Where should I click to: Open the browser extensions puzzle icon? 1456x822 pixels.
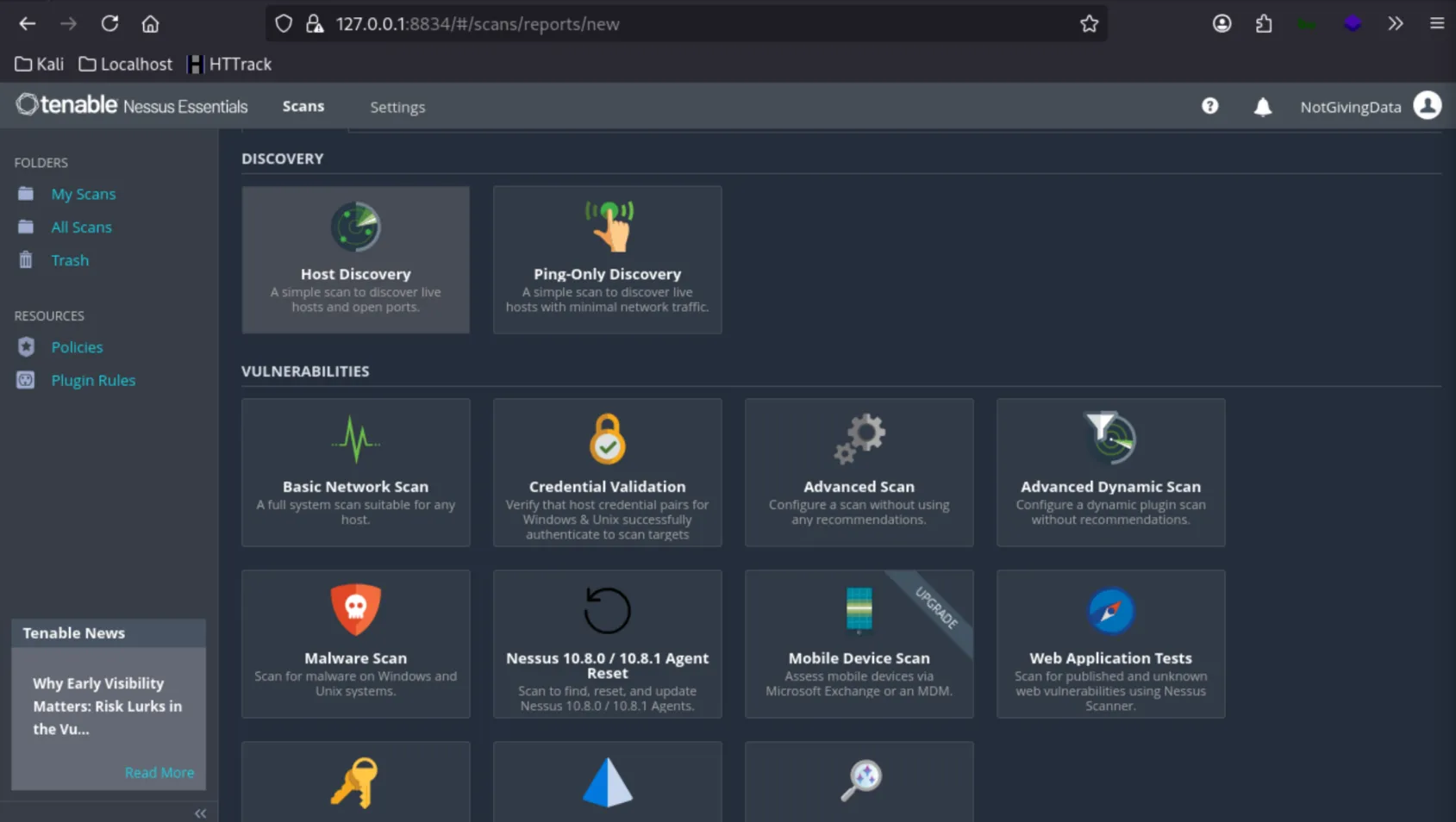(1264, 24)
